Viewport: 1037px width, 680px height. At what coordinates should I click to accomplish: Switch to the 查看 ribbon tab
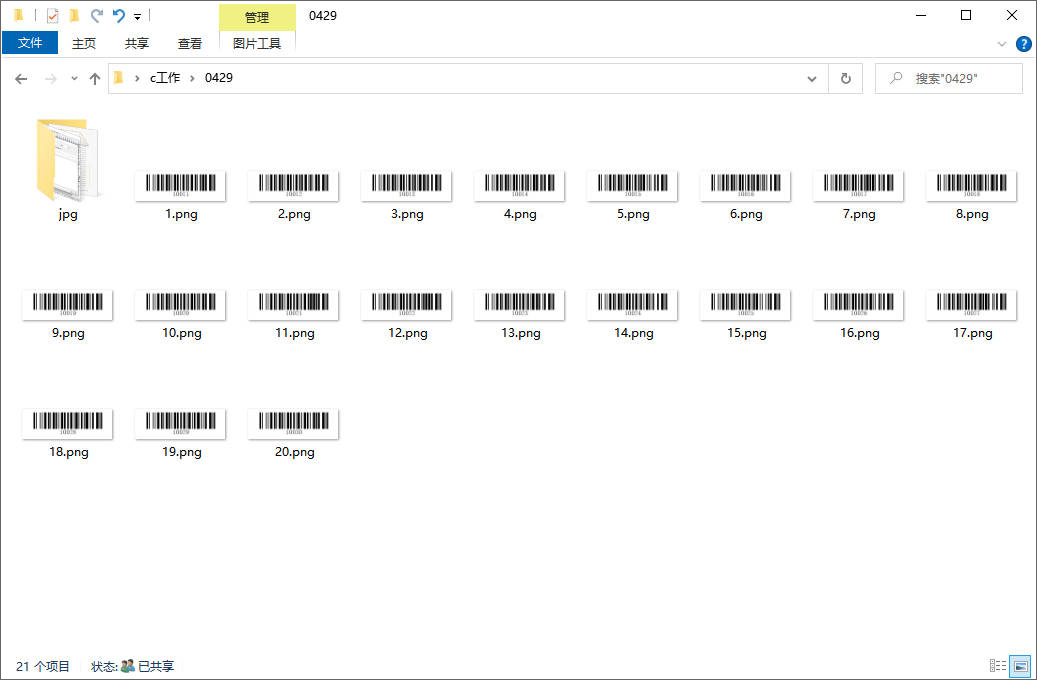pos(190,44)
